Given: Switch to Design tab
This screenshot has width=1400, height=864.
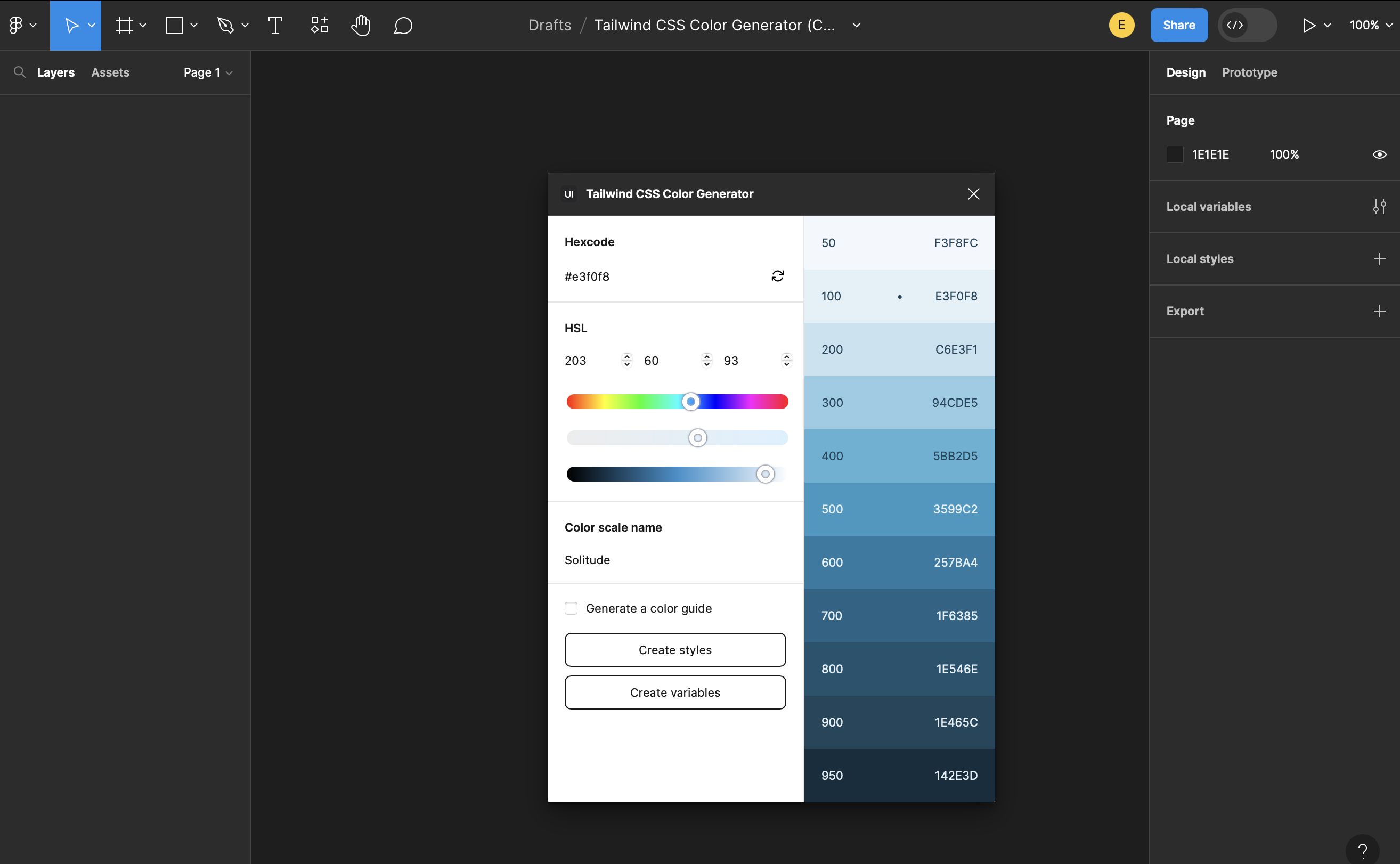Looking at the screenshot, I should tap(1186, 72).
